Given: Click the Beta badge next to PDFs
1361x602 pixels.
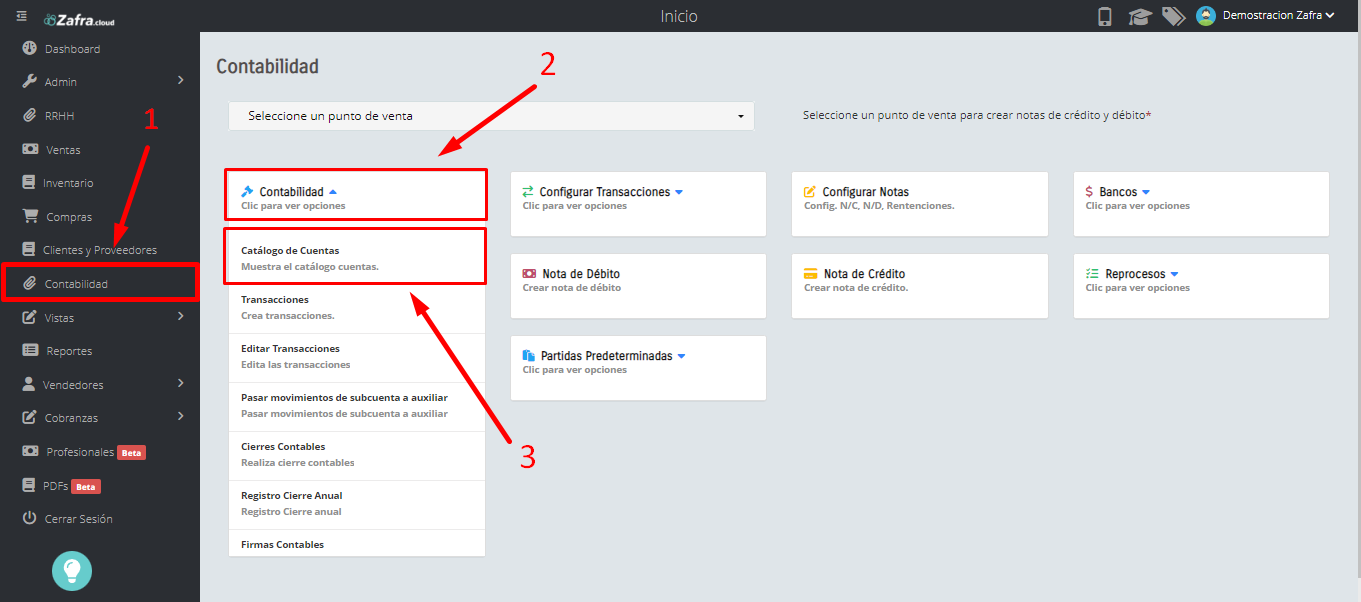Looking at the screenshot, I should tap(86, 486).
